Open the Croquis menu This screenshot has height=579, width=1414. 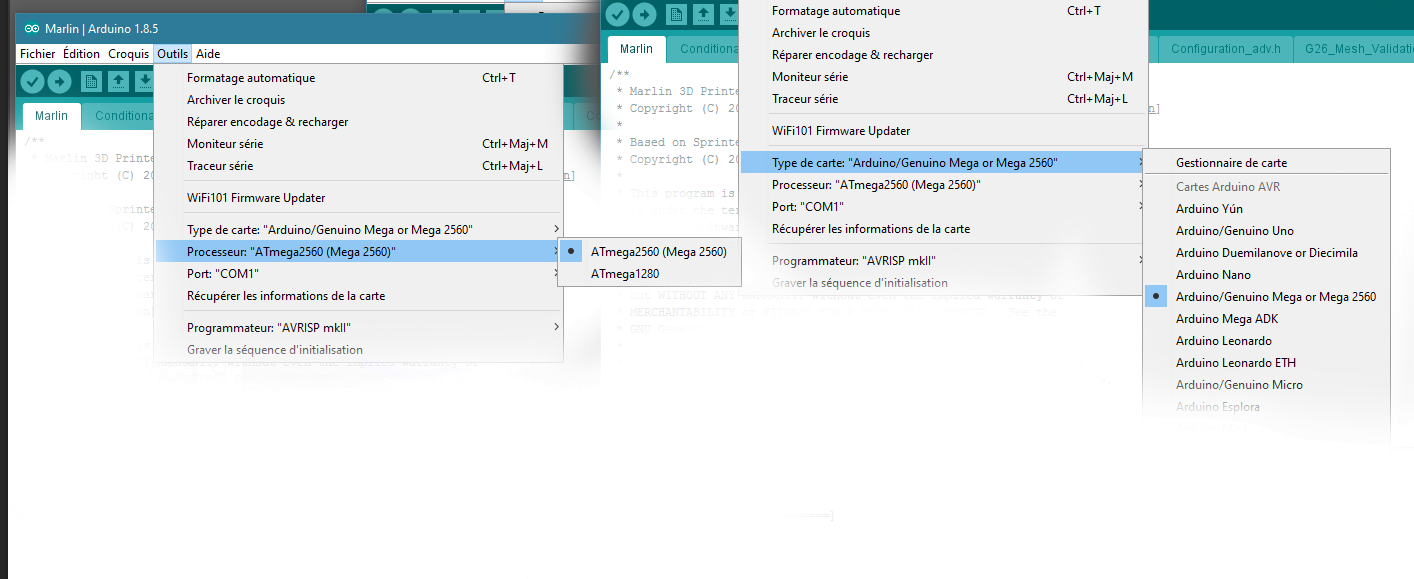coord(129,54)
